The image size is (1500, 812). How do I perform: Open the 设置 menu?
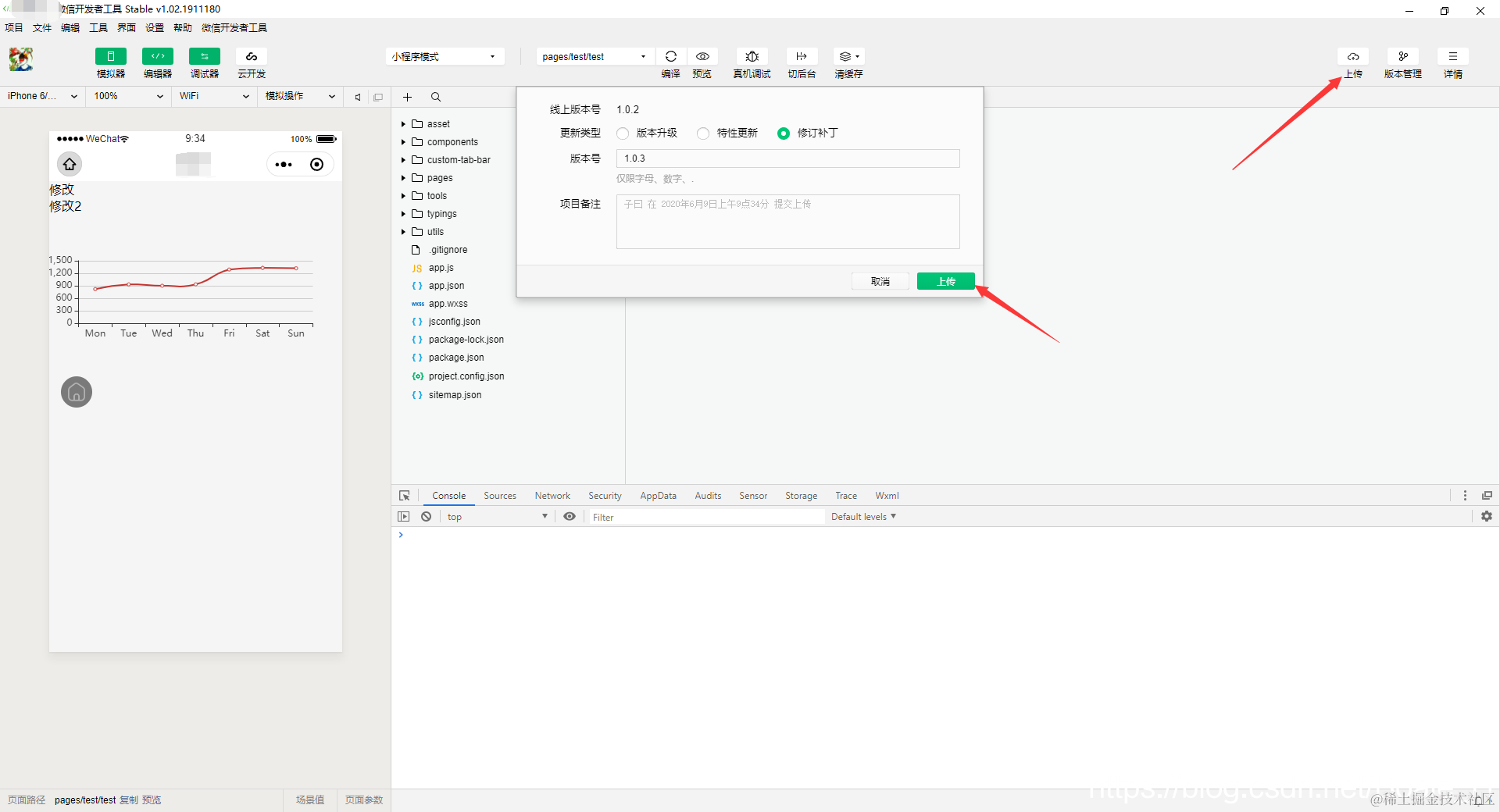[155, 28]
